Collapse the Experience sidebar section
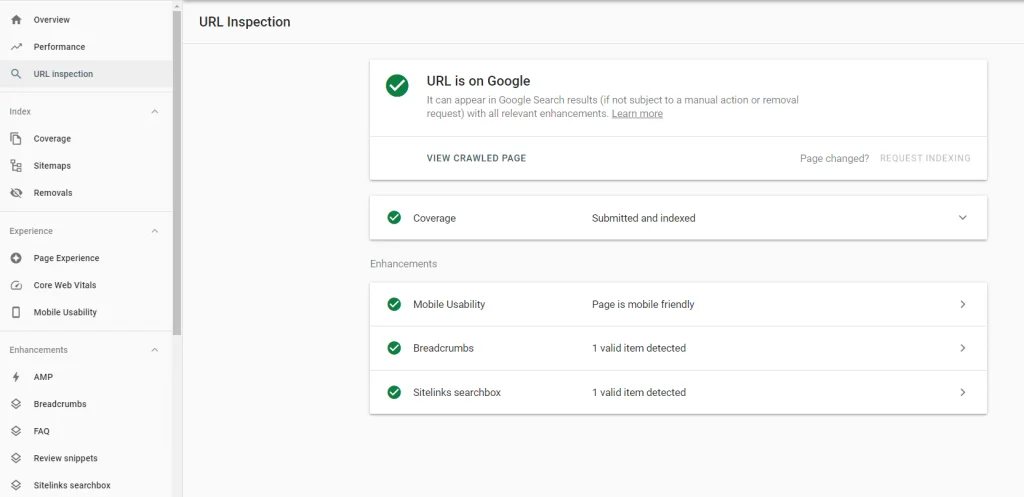Screen dimensions: 1024x497 point(155,231)
